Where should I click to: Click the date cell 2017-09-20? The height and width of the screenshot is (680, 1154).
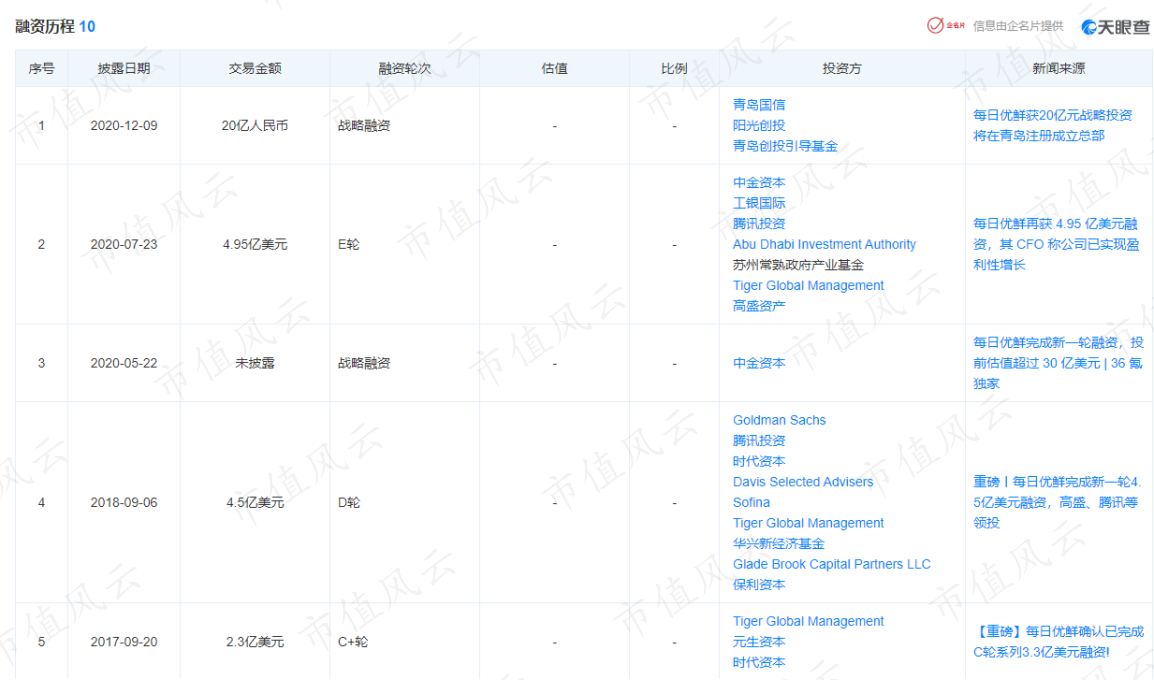124,642
